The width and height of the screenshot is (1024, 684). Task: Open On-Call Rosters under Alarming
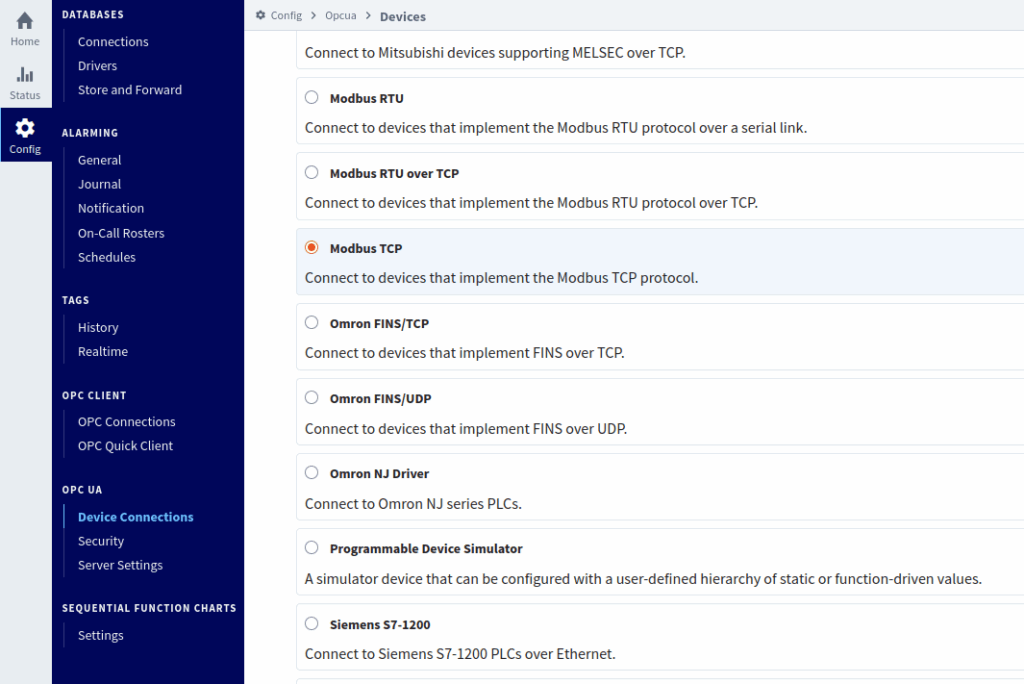click(121, 233)
